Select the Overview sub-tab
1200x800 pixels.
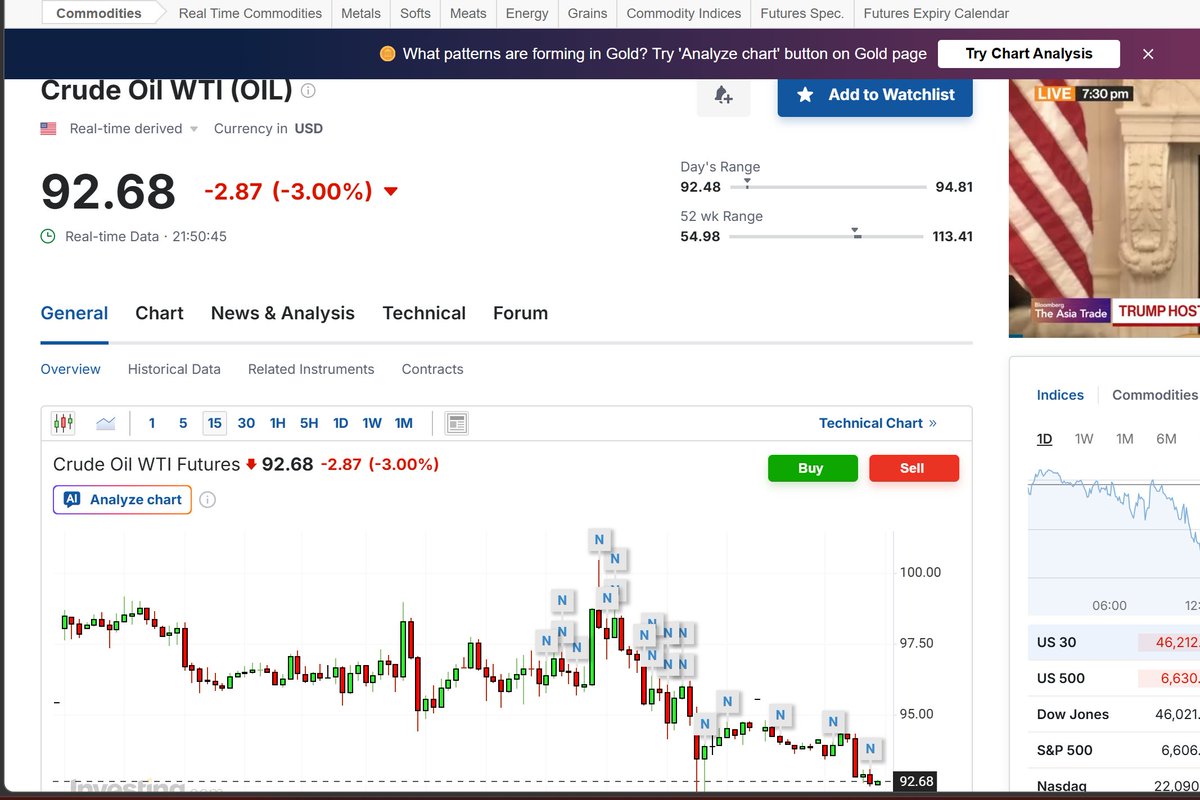pos(70,369)
